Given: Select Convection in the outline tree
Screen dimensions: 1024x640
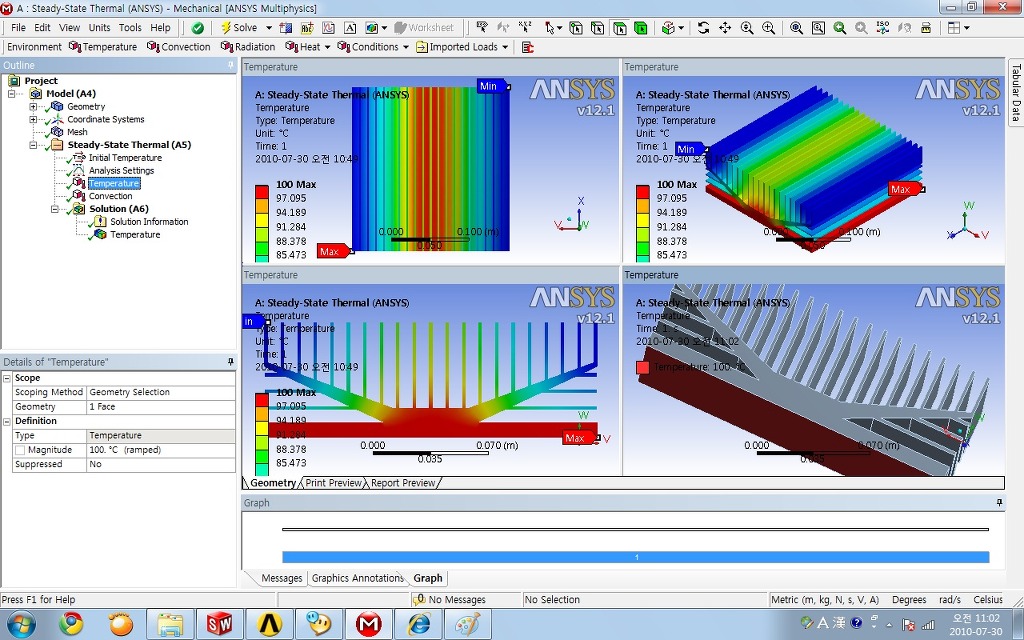Looking at the screenshot, I should (x=110, y=196).
